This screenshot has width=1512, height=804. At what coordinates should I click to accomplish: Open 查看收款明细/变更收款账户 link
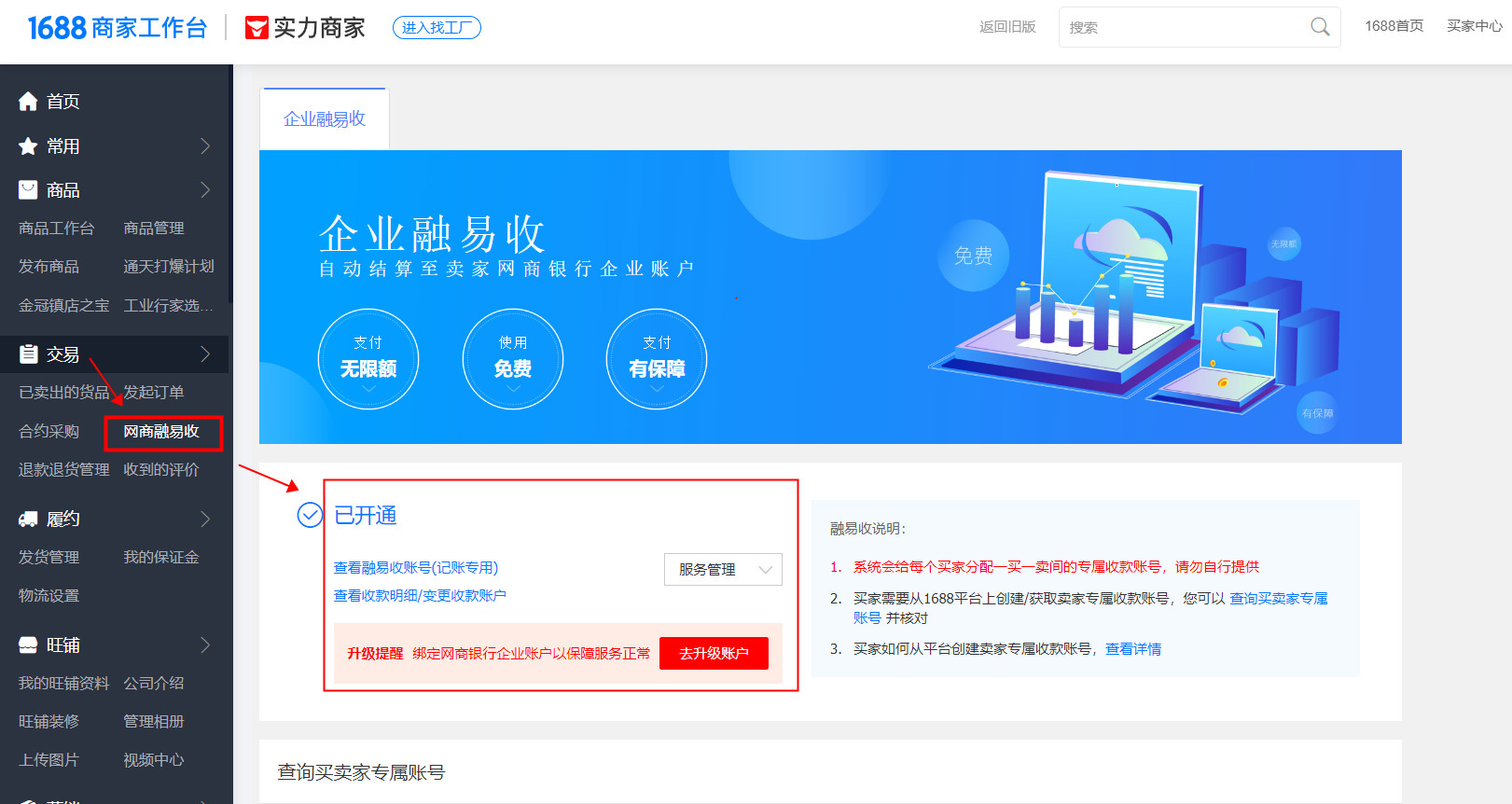tap(420, 595)
